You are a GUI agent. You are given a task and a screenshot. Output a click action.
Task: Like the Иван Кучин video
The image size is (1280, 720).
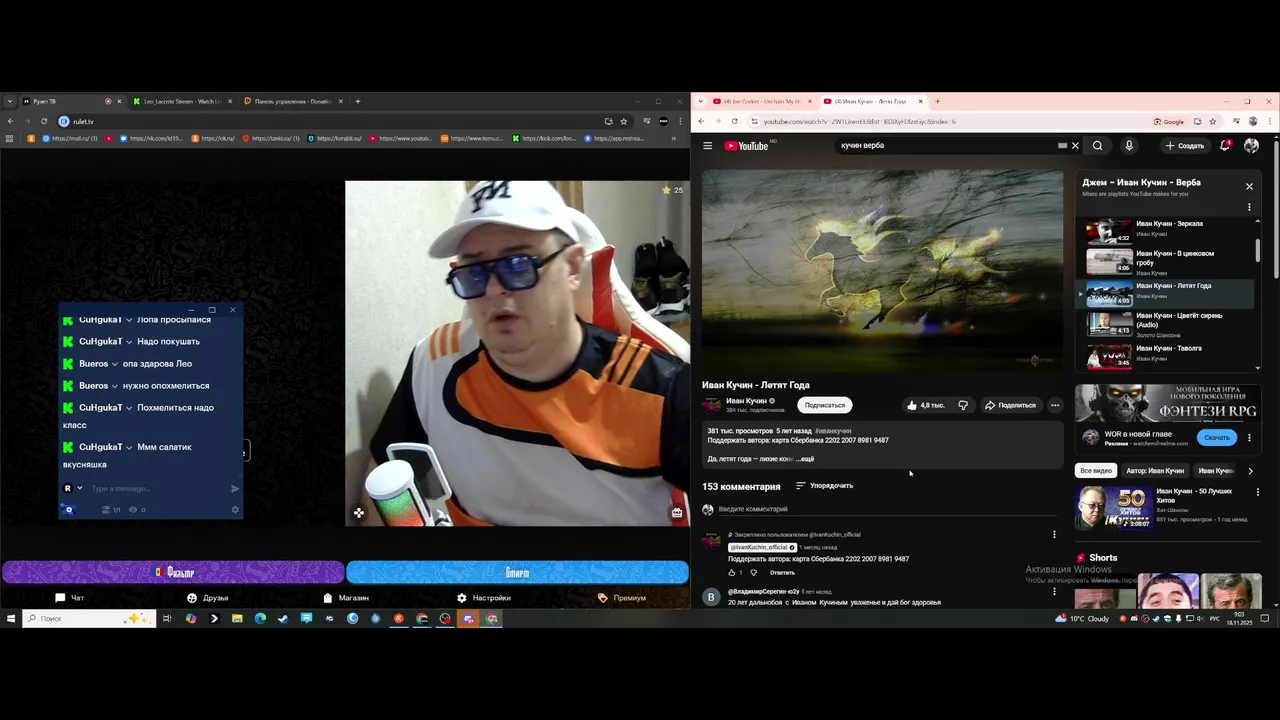tap(926, 405)
